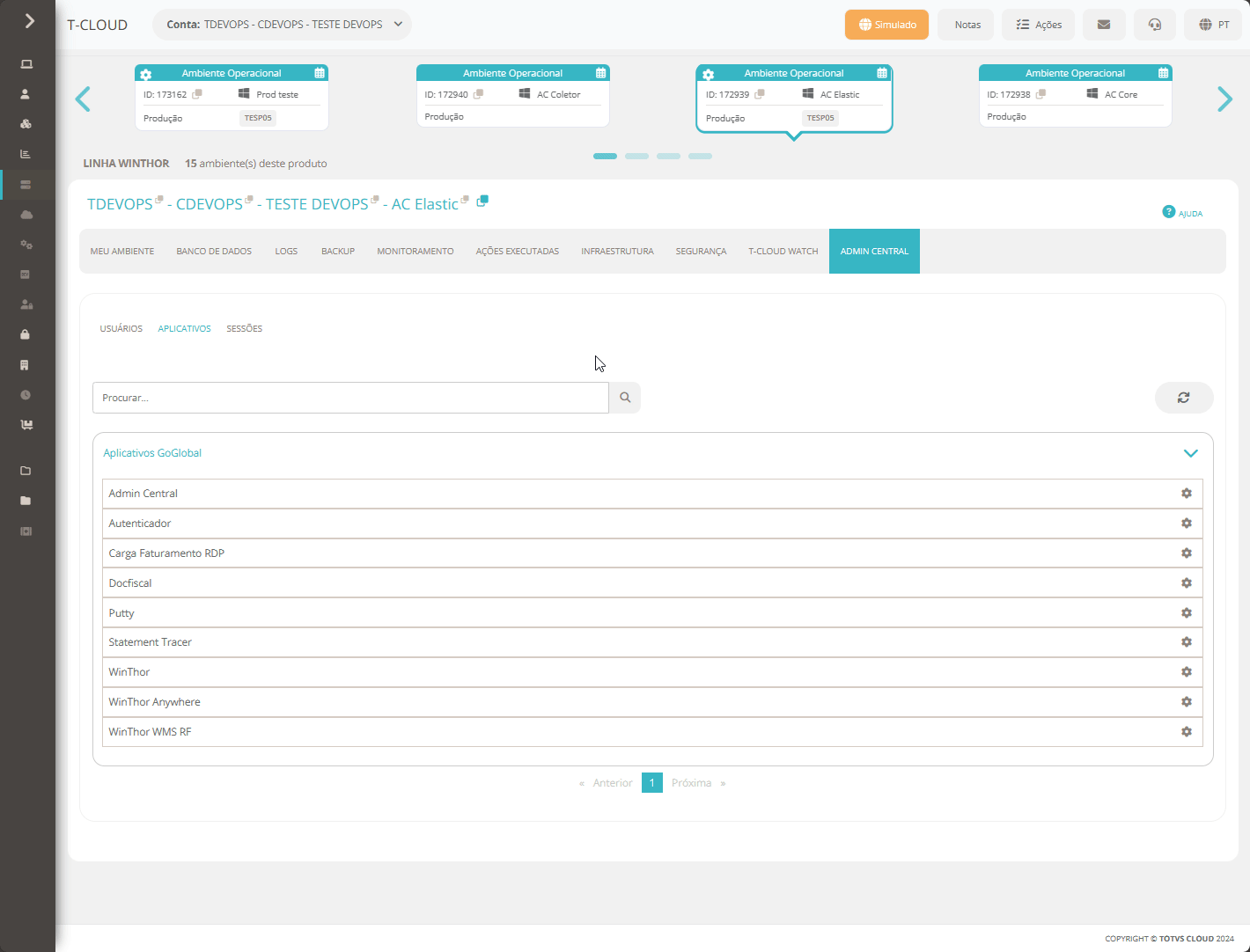
Task: Go to next environments with right arrow
Action: pos(1224,99)
